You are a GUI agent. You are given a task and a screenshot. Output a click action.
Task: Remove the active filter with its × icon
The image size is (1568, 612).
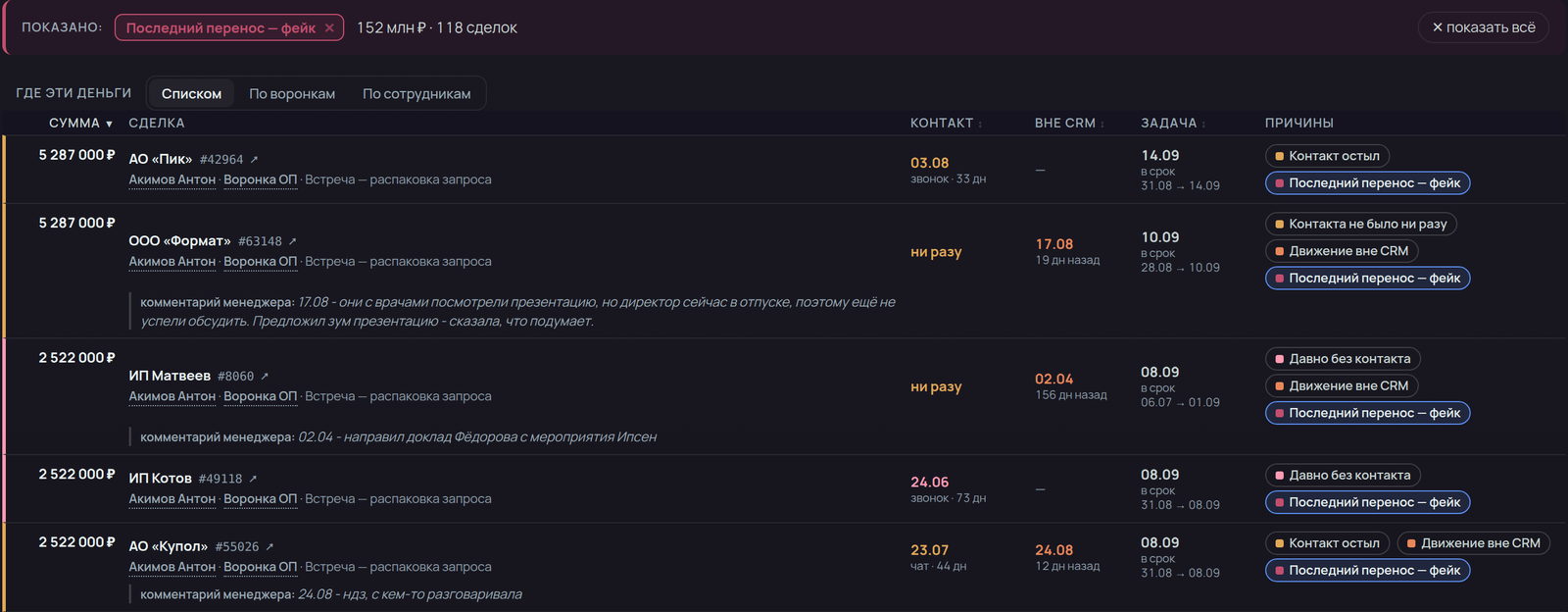click(x=329, y=27)
